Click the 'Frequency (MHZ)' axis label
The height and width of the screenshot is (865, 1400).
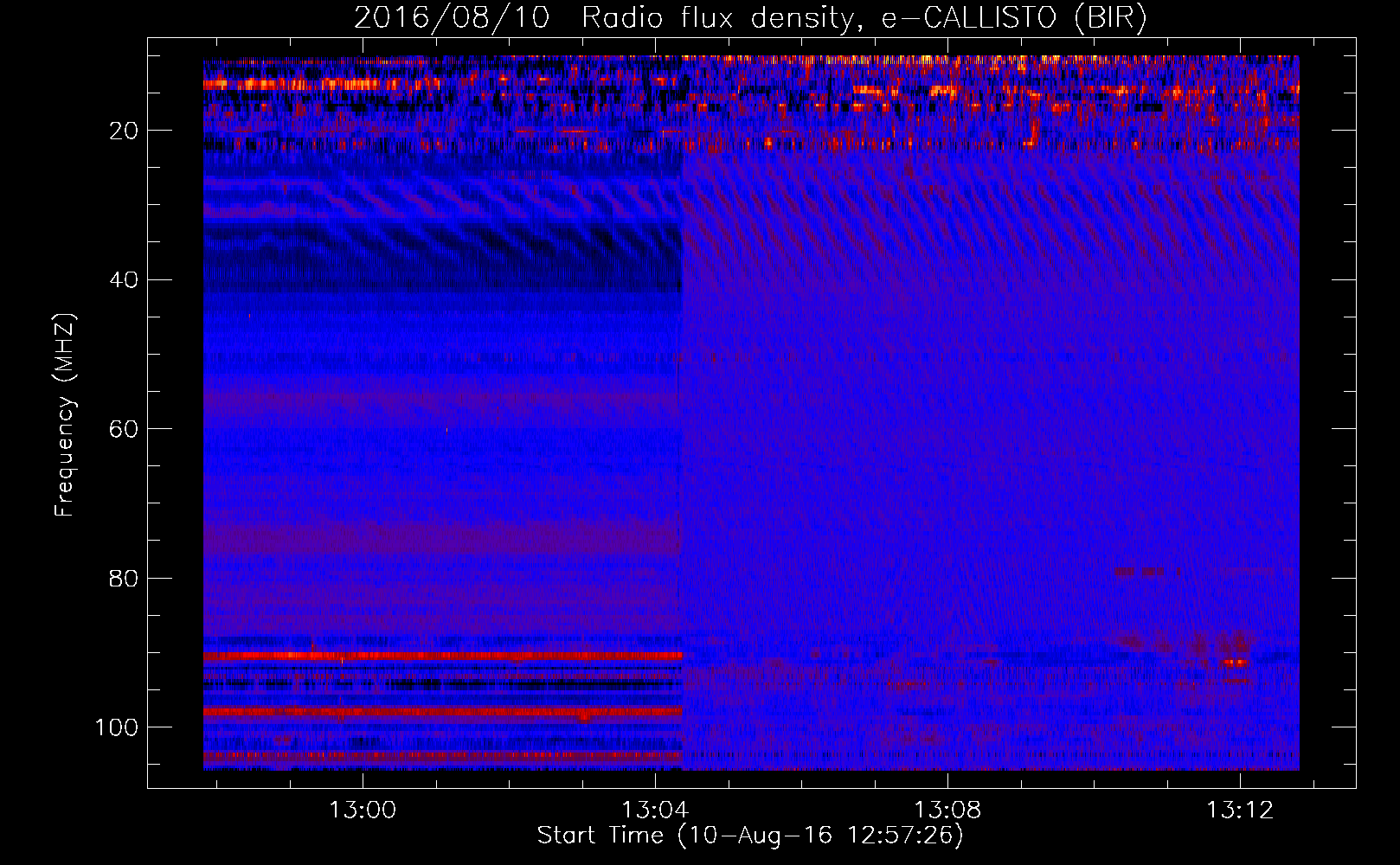(x=65, y=414)
